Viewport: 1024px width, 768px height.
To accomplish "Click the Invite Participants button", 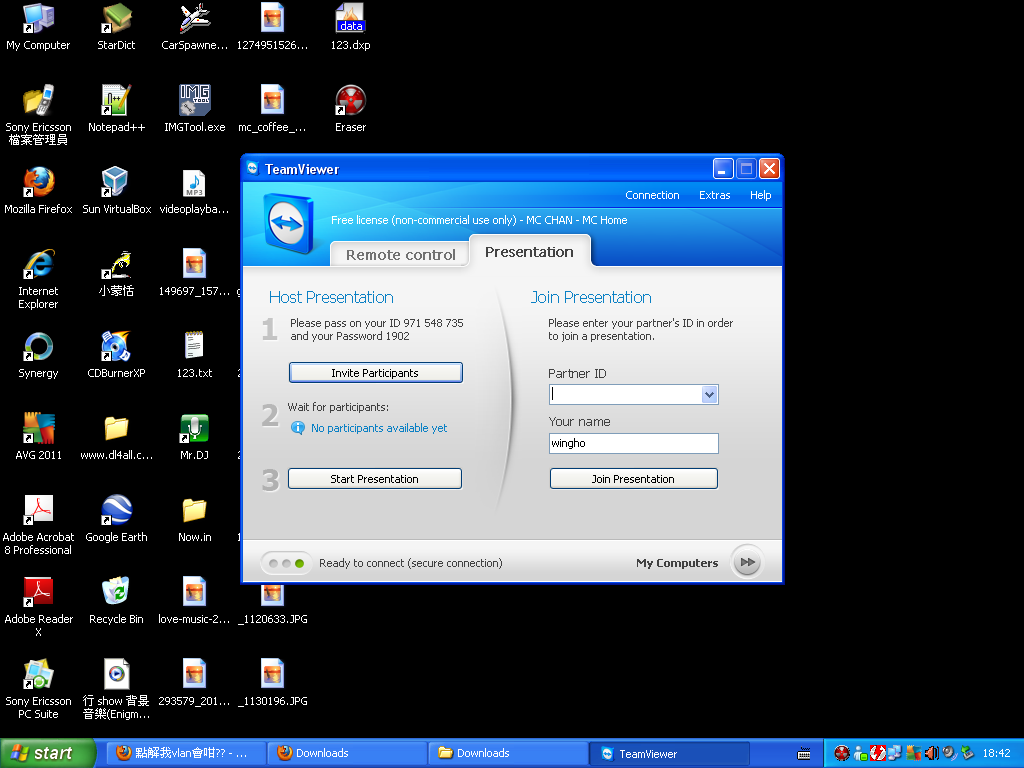I will pos(375,373).
